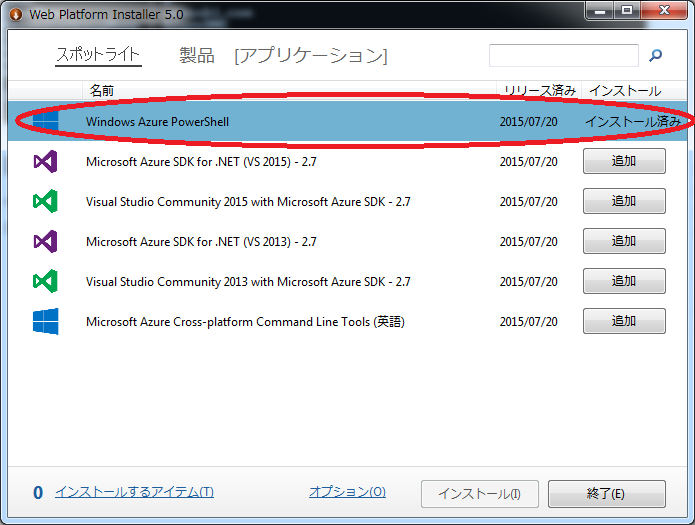
Task: Open インストールするアイテム(T) link
Action: coord(134,492)
